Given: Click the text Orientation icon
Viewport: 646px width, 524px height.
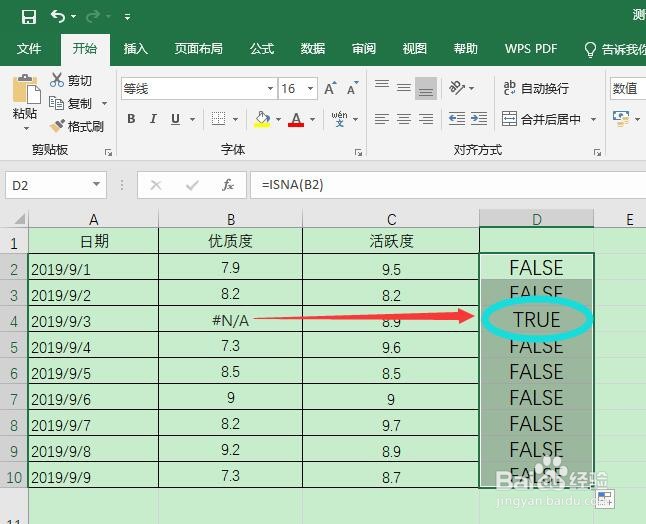Looking at the screenshot, I should [457, 88].
